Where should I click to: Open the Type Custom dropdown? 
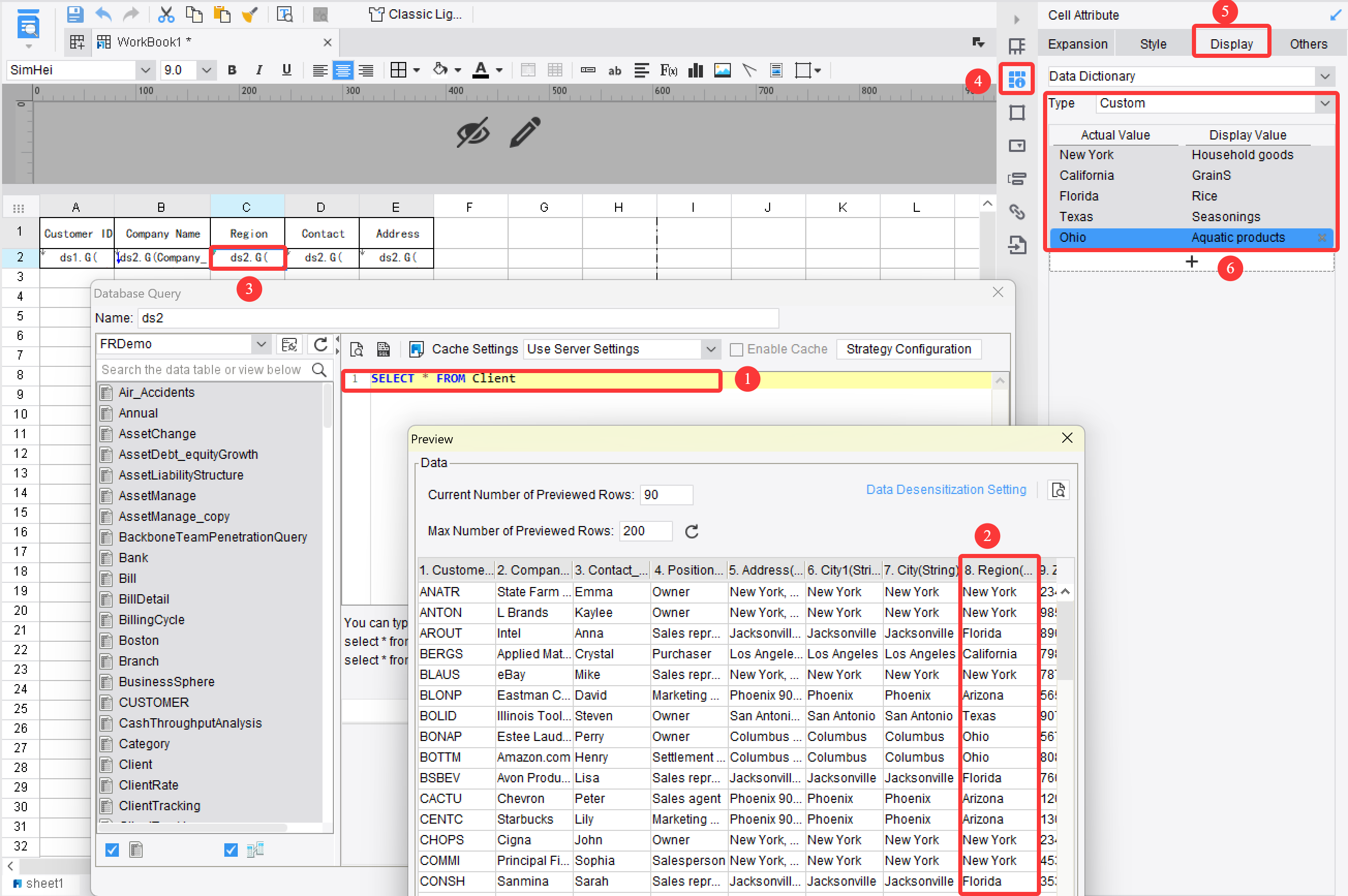1325,103
